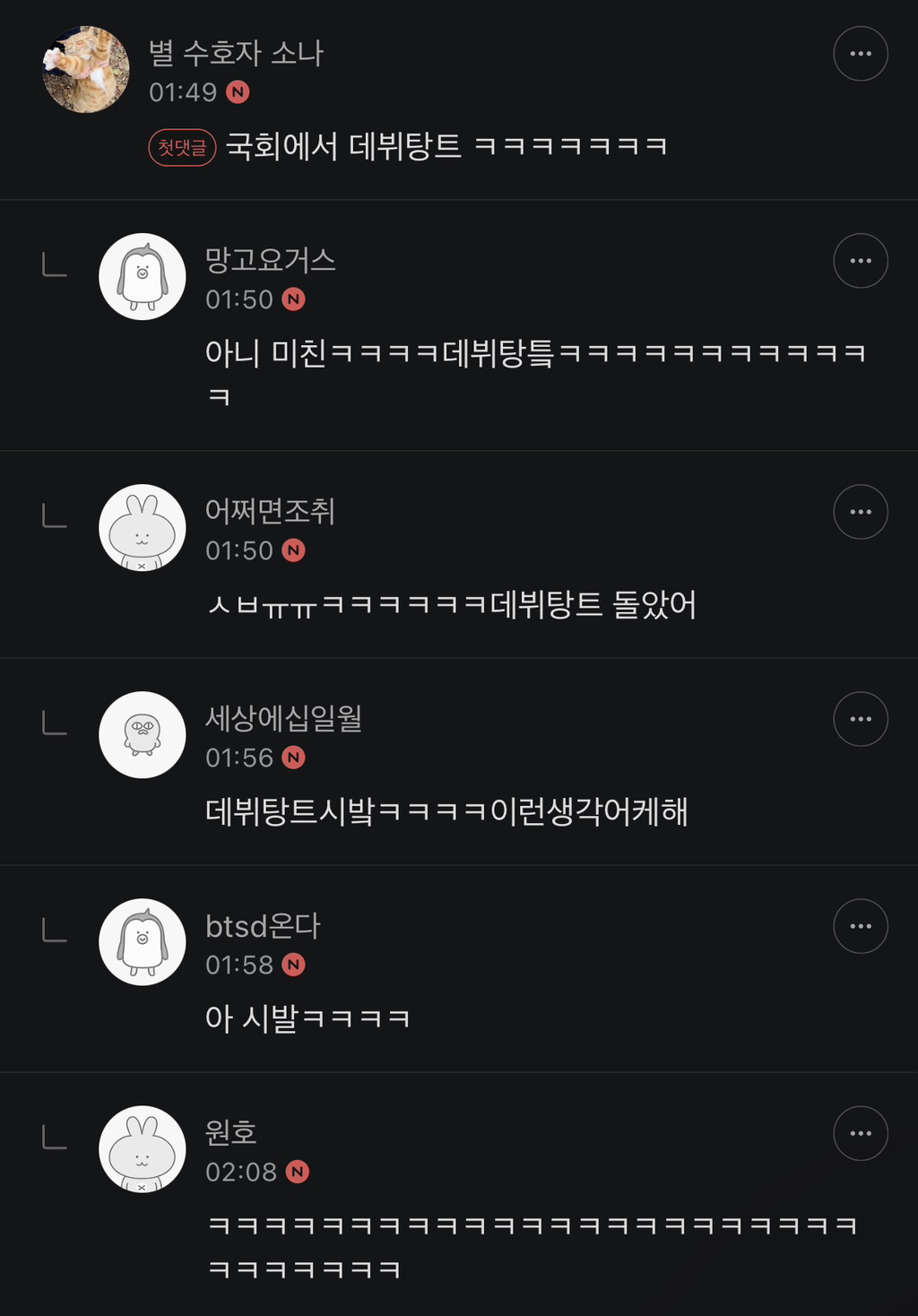Click 망고요거스's penguin avatar
This screenshot has height=1316, width=918.
[142, 276]
